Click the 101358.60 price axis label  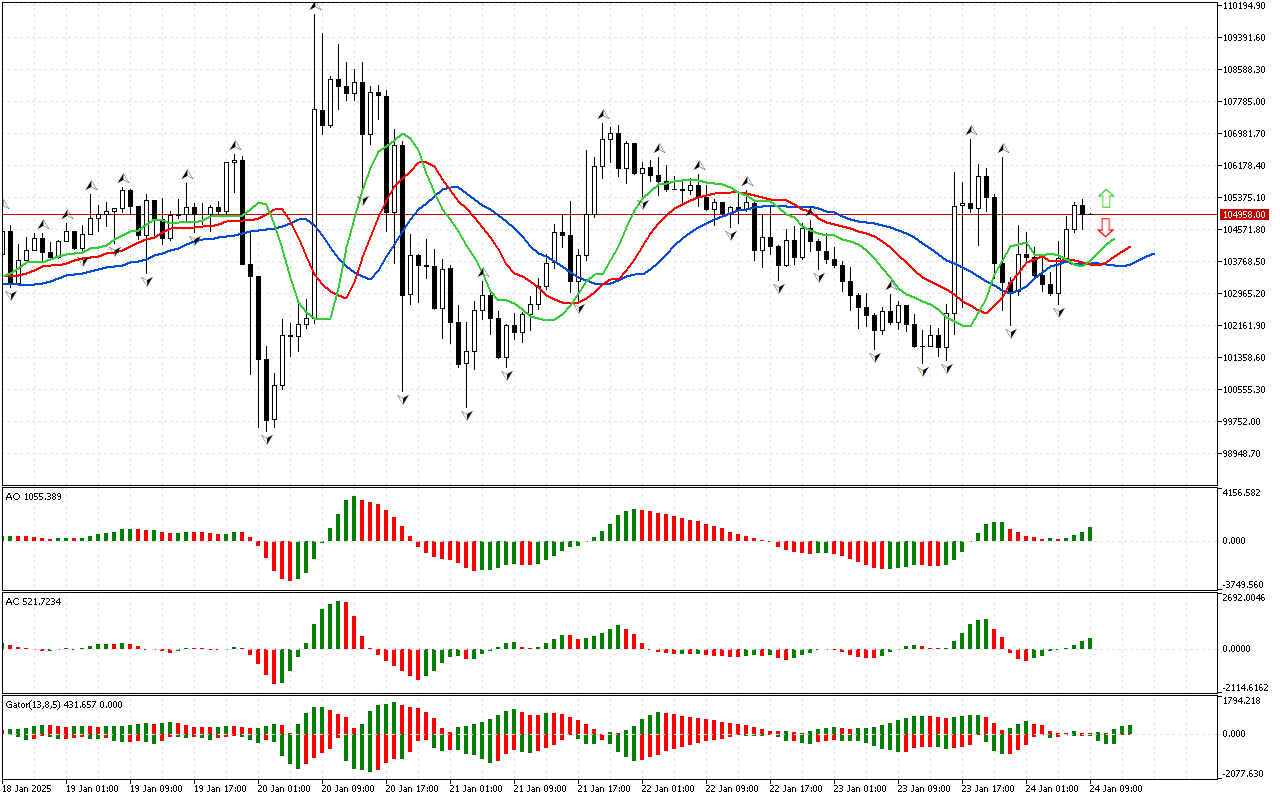coord(1245,358)
